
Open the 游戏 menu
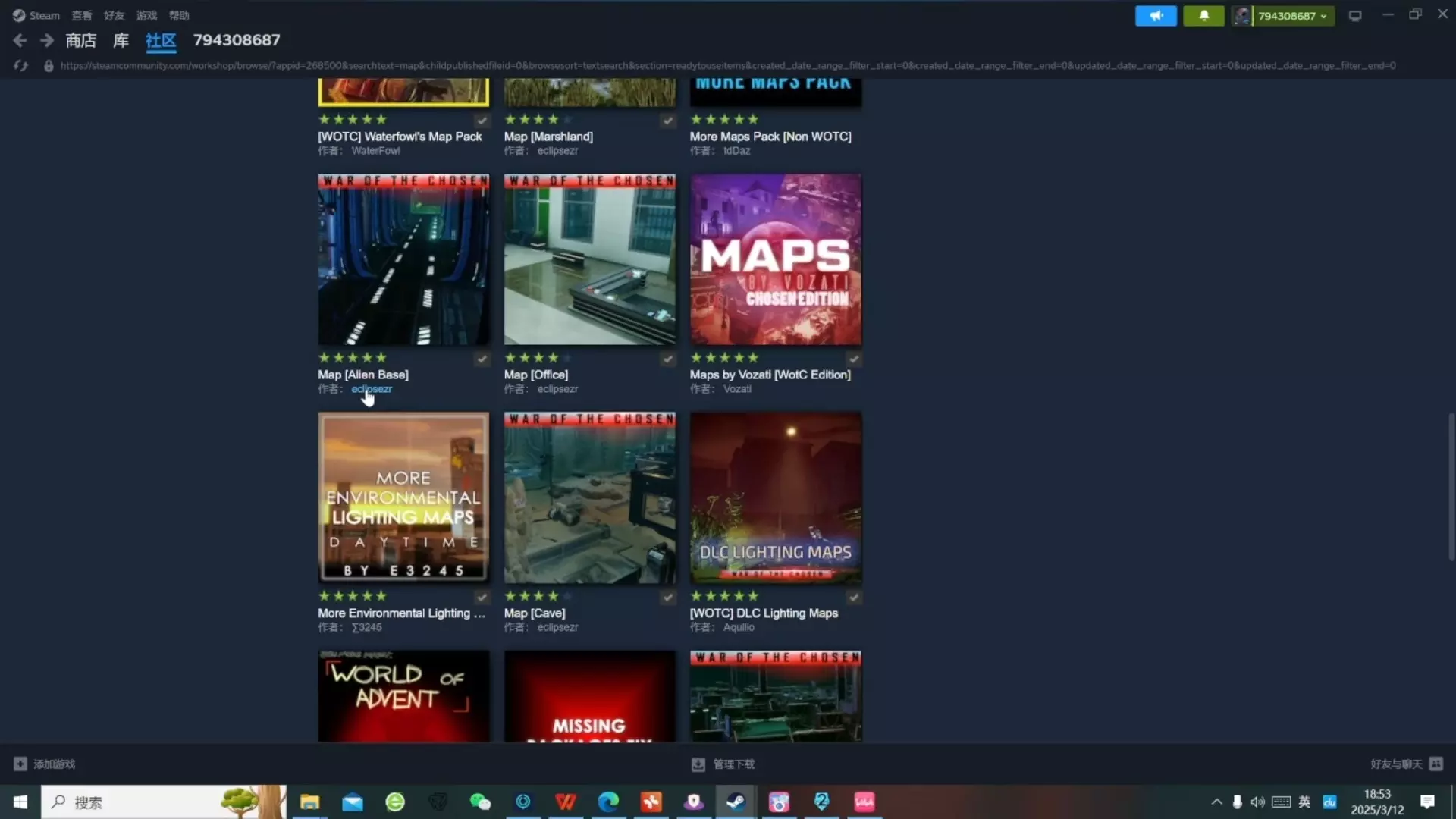click(x=146, y=15)
